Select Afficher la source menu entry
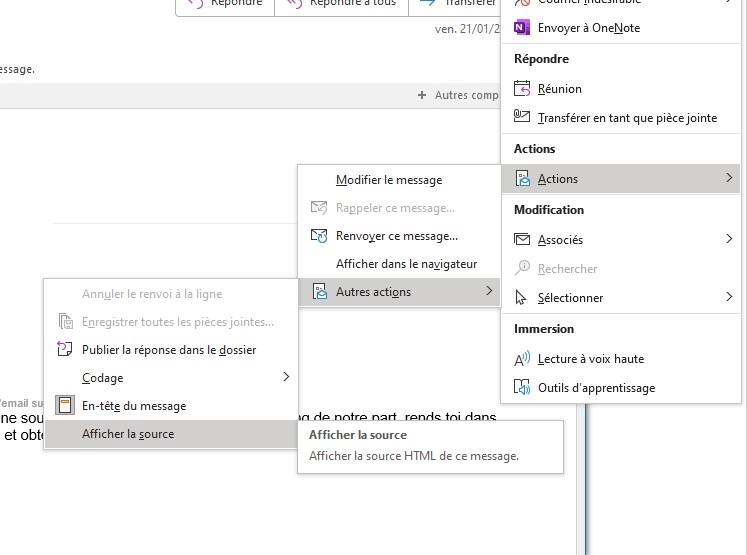This screenshot has height=555, width=747. pyautogui.click(x=128, y=434)
